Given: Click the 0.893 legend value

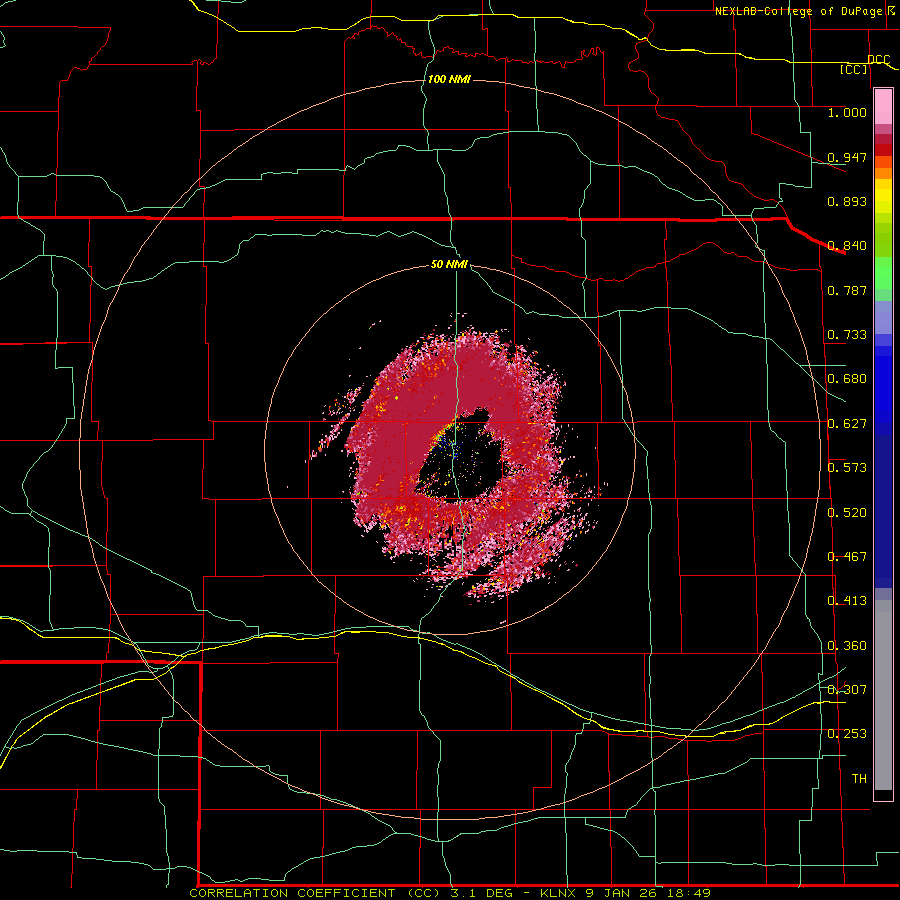Looking at the screenshot, I should click(847, 201).
